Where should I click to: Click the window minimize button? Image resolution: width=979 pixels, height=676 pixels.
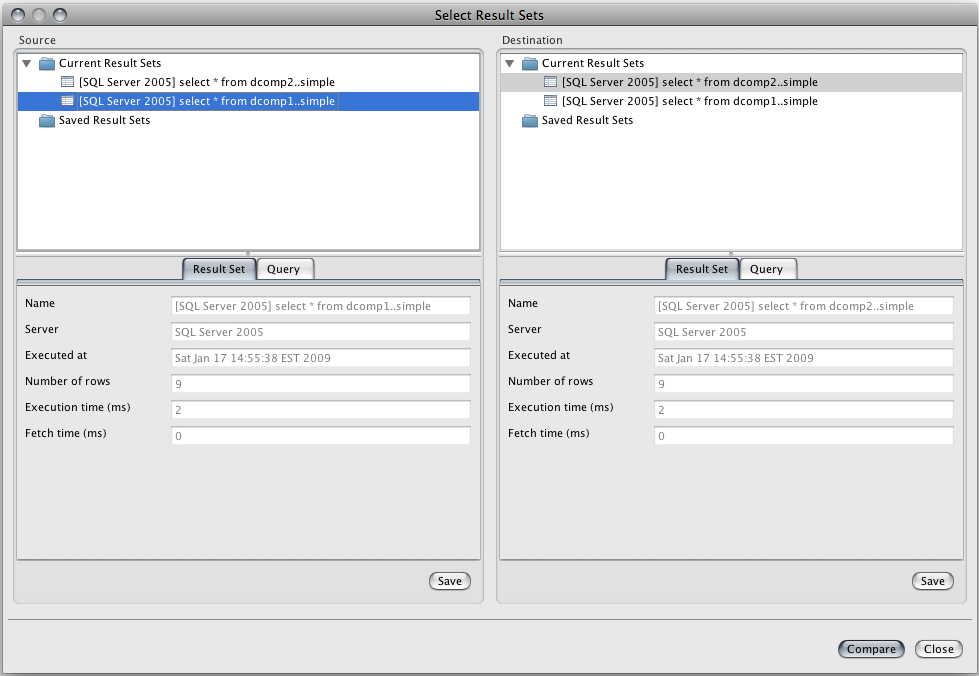(39, 15)
